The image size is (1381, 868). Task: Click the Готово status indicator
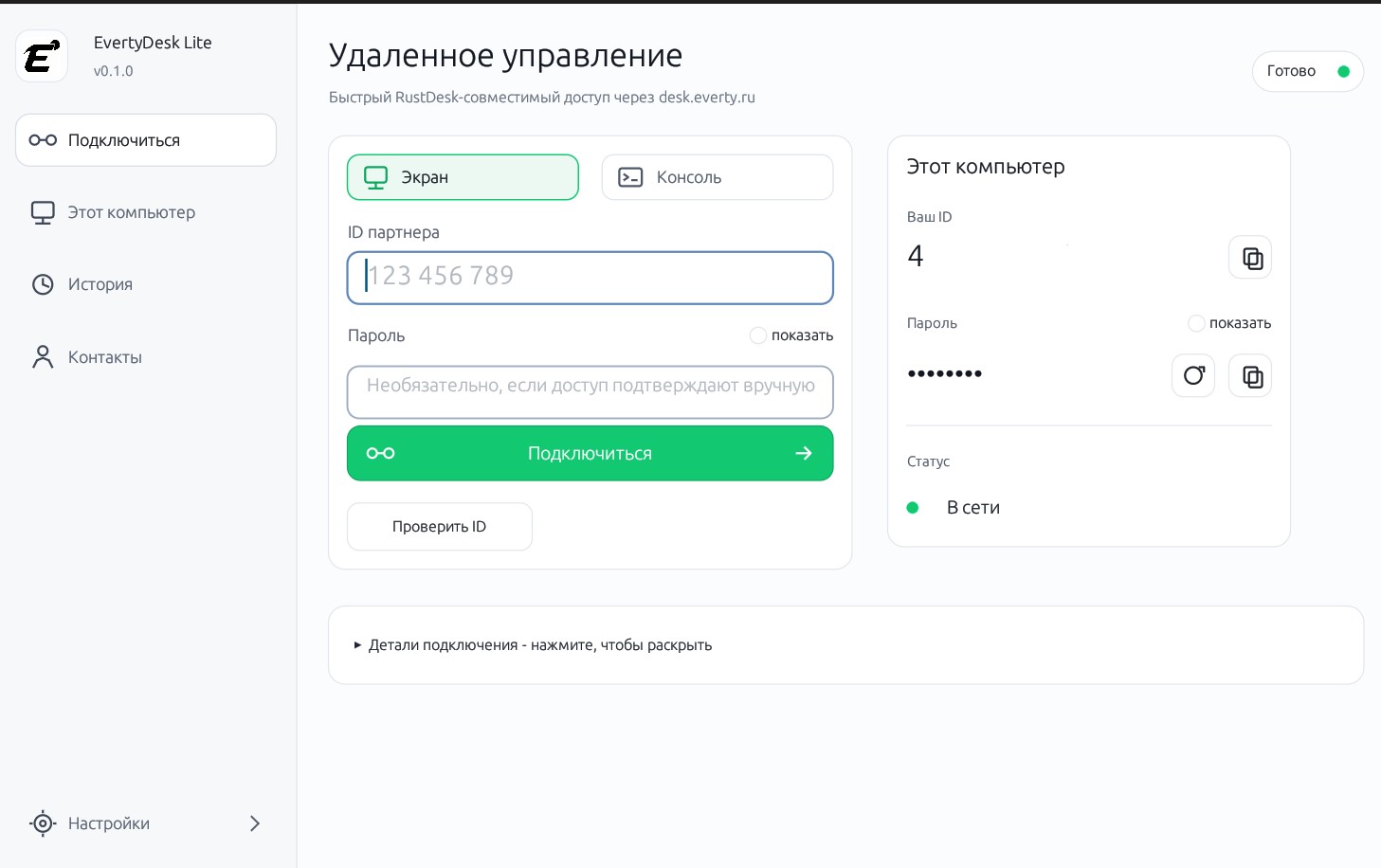click(x=1308, y=71)
